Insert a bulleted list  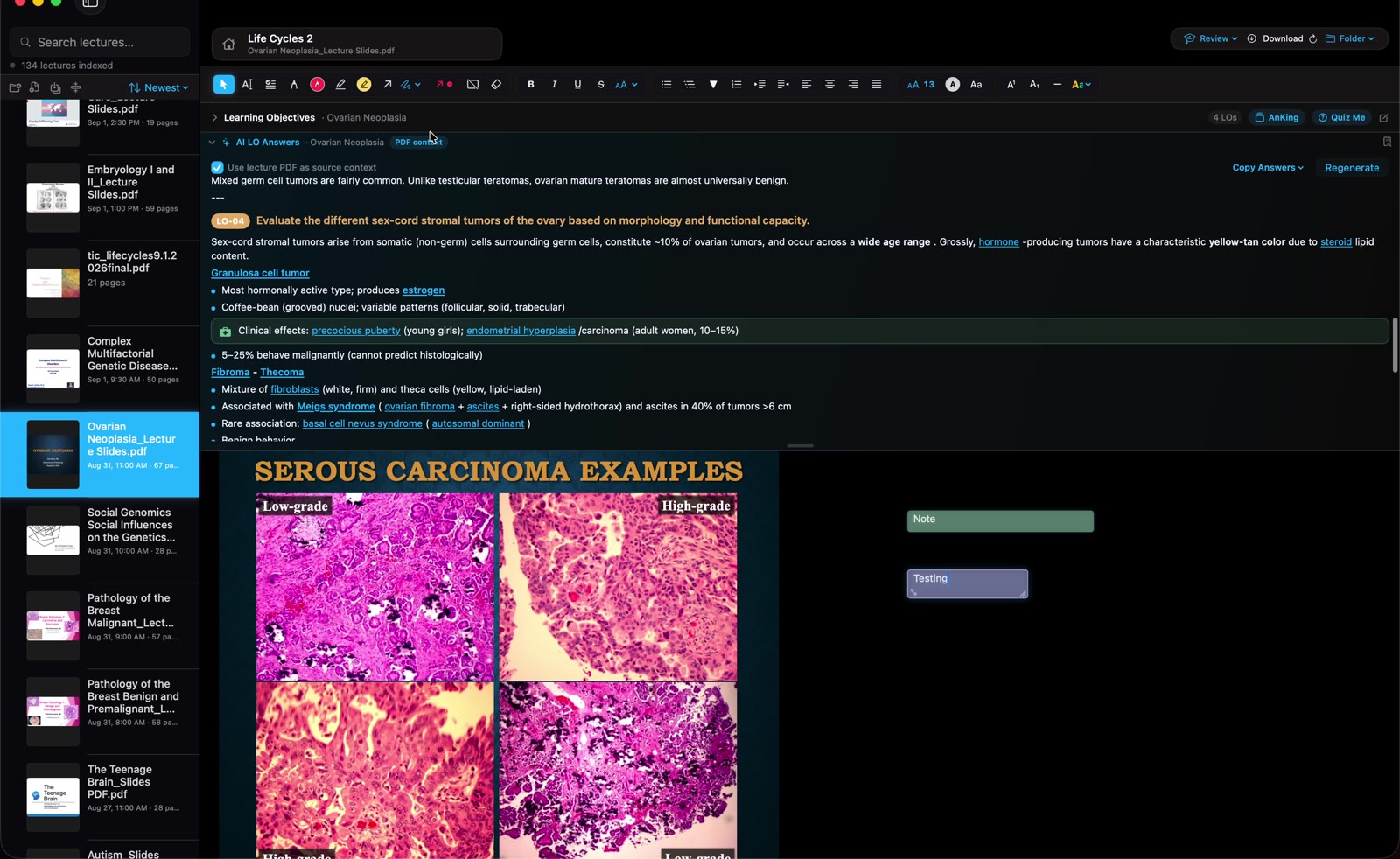coord(666,85)
